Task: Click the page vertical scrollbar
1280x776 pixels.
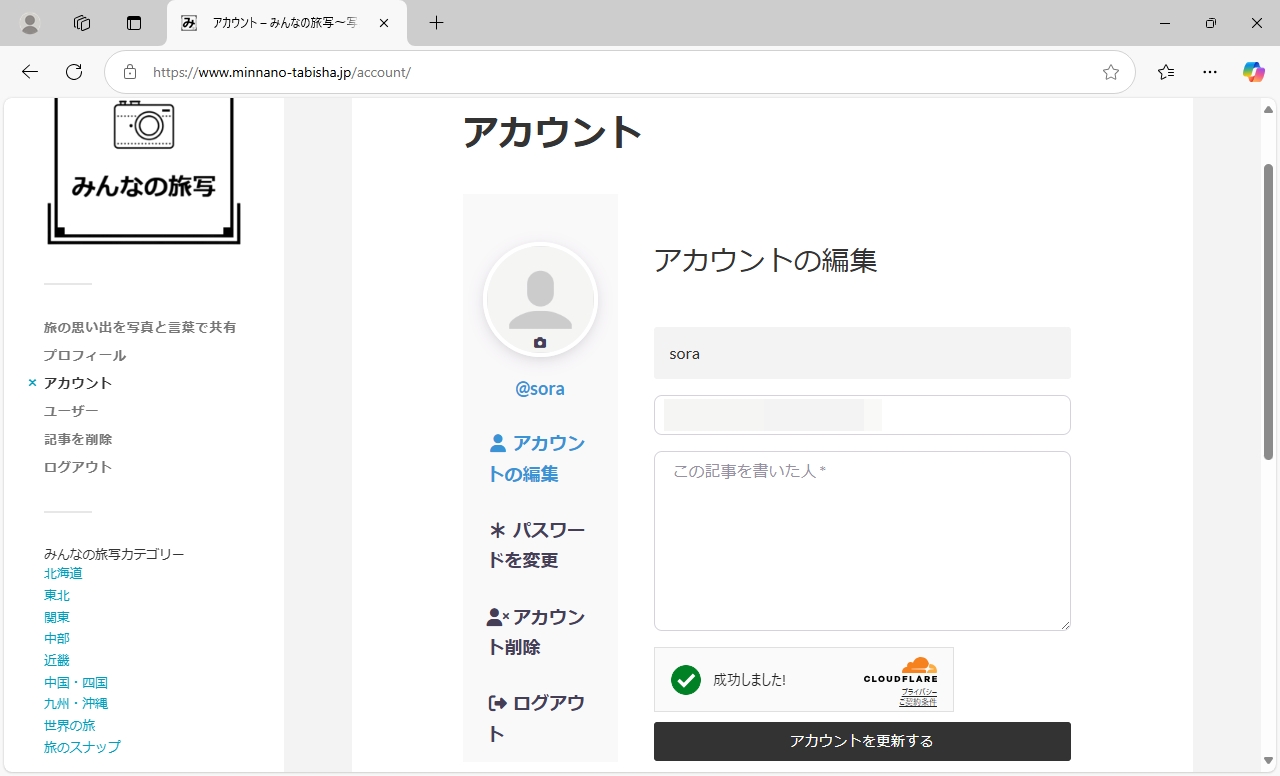Action: coord(1268,310)
